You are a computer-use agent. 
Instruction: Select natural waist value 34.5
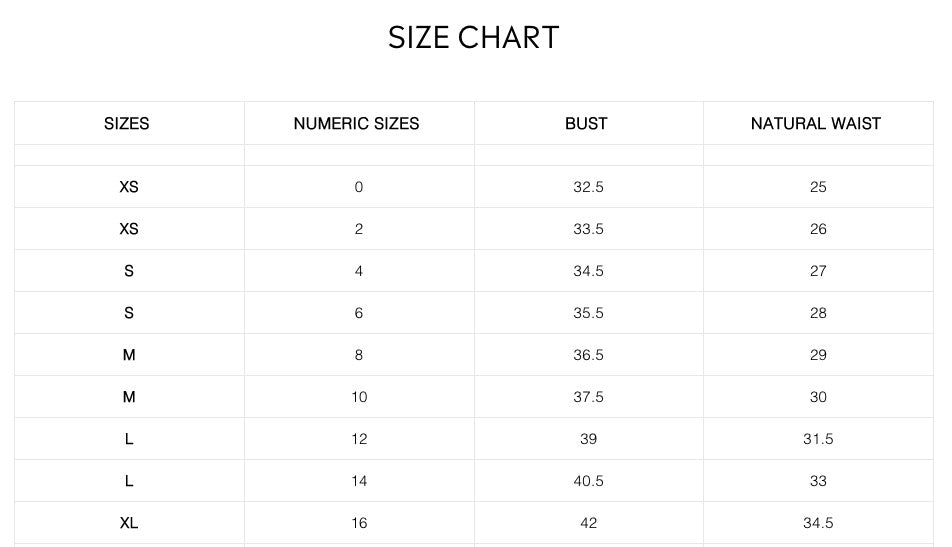818,523
